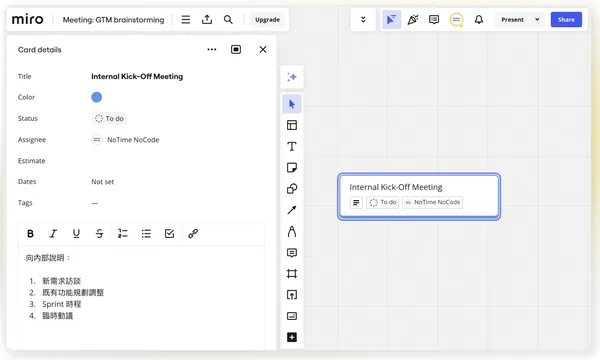600x360 pixels.
Task: Toggle the checklist formatting button
Action: pos(170,233)
